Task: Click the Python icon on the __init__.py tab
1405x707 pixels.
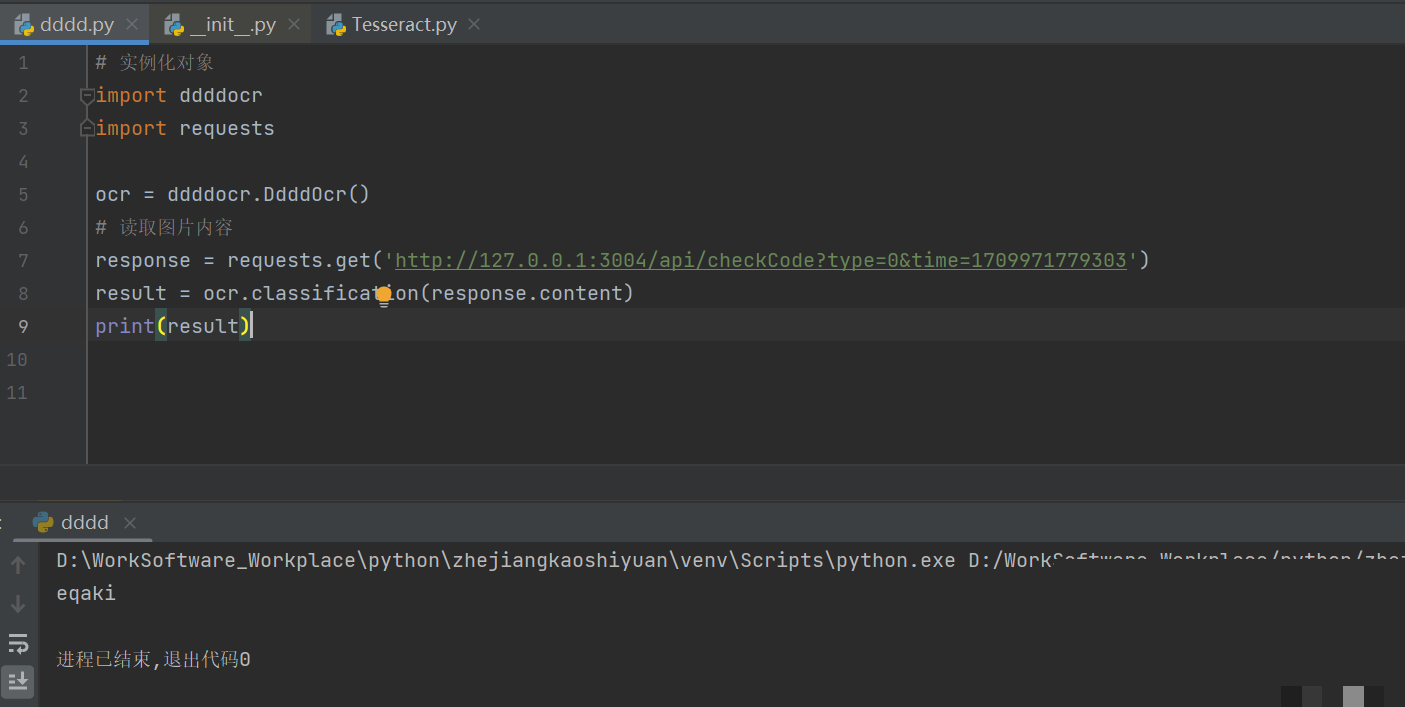Action: pos(174,25)
